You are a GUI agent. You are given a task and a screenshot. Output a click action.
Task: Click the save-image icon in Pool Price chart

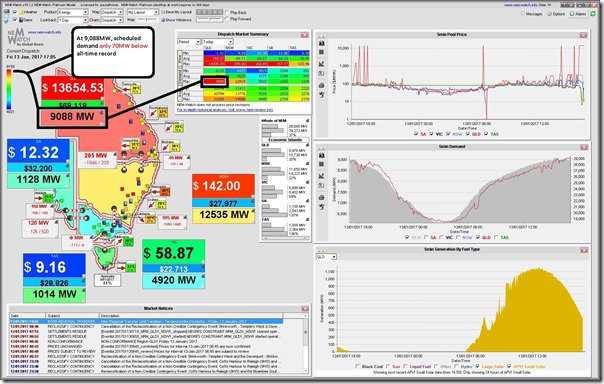322,42
